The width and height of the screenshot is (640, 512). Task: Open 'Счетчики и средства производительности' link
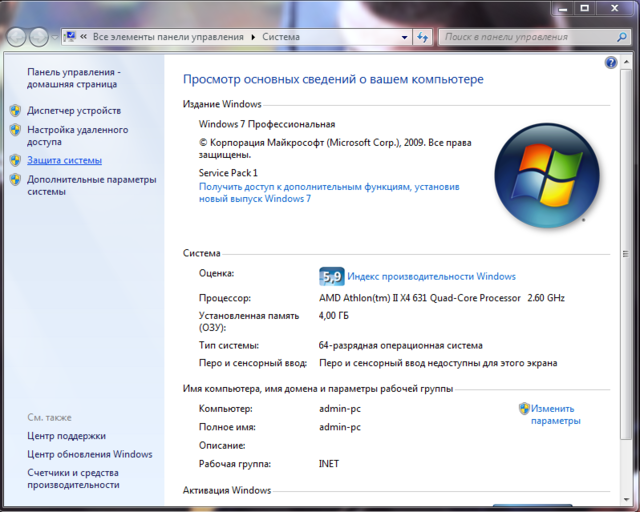73,479
